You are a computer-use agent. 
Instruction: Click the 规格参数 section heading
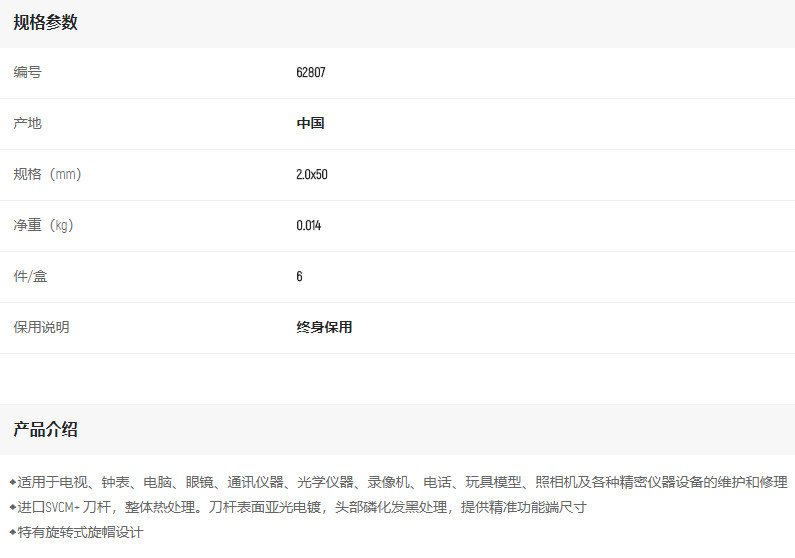[x=45, y=23]
